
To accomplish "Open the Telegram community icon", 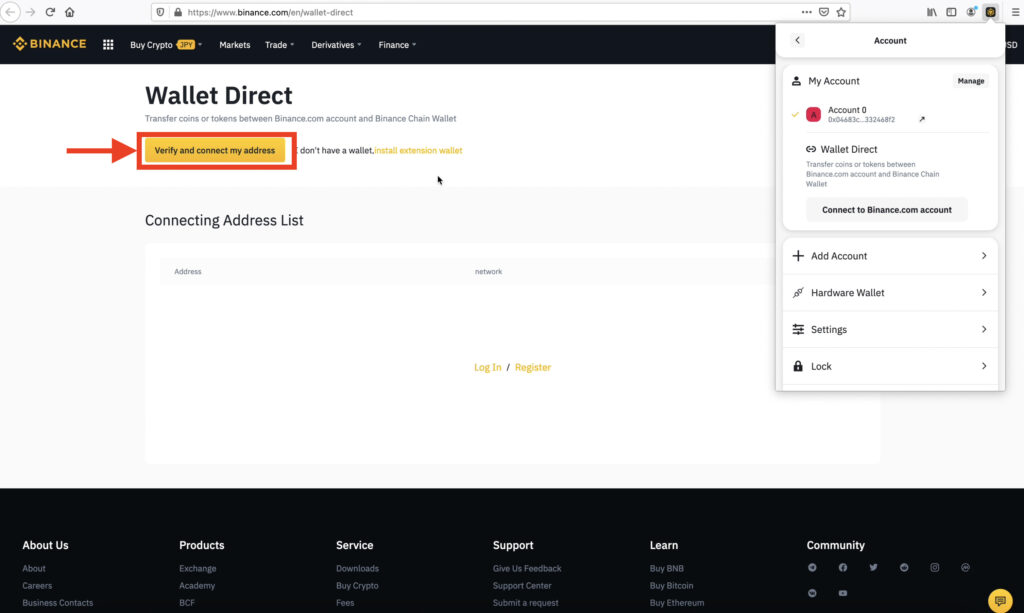I will click(x=812, y=567).
